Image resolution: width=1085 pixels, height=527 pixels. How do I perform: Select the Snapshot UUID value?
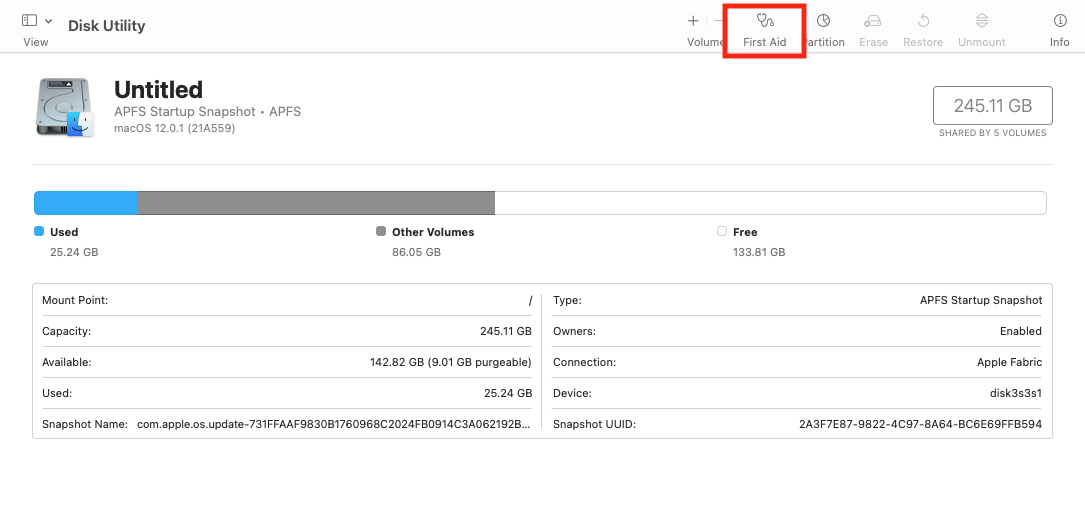tap(920, 424)
